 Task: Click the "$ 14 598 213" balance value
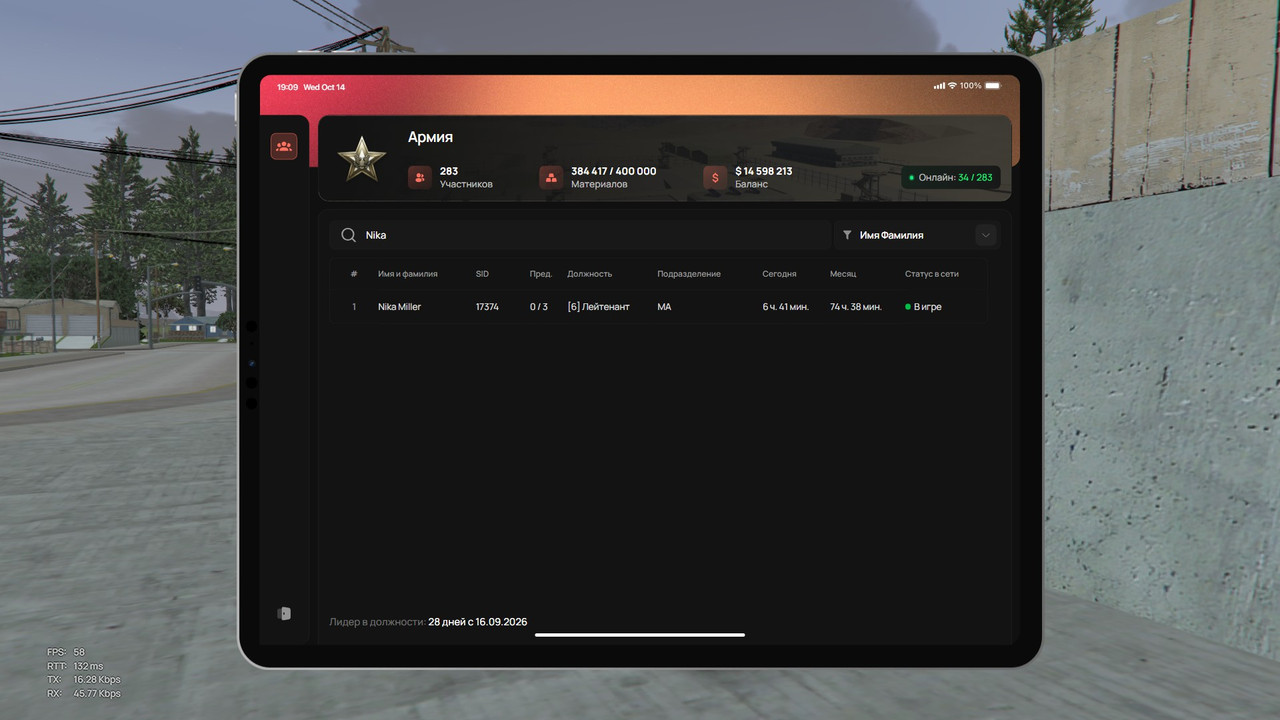pos(764,171)
